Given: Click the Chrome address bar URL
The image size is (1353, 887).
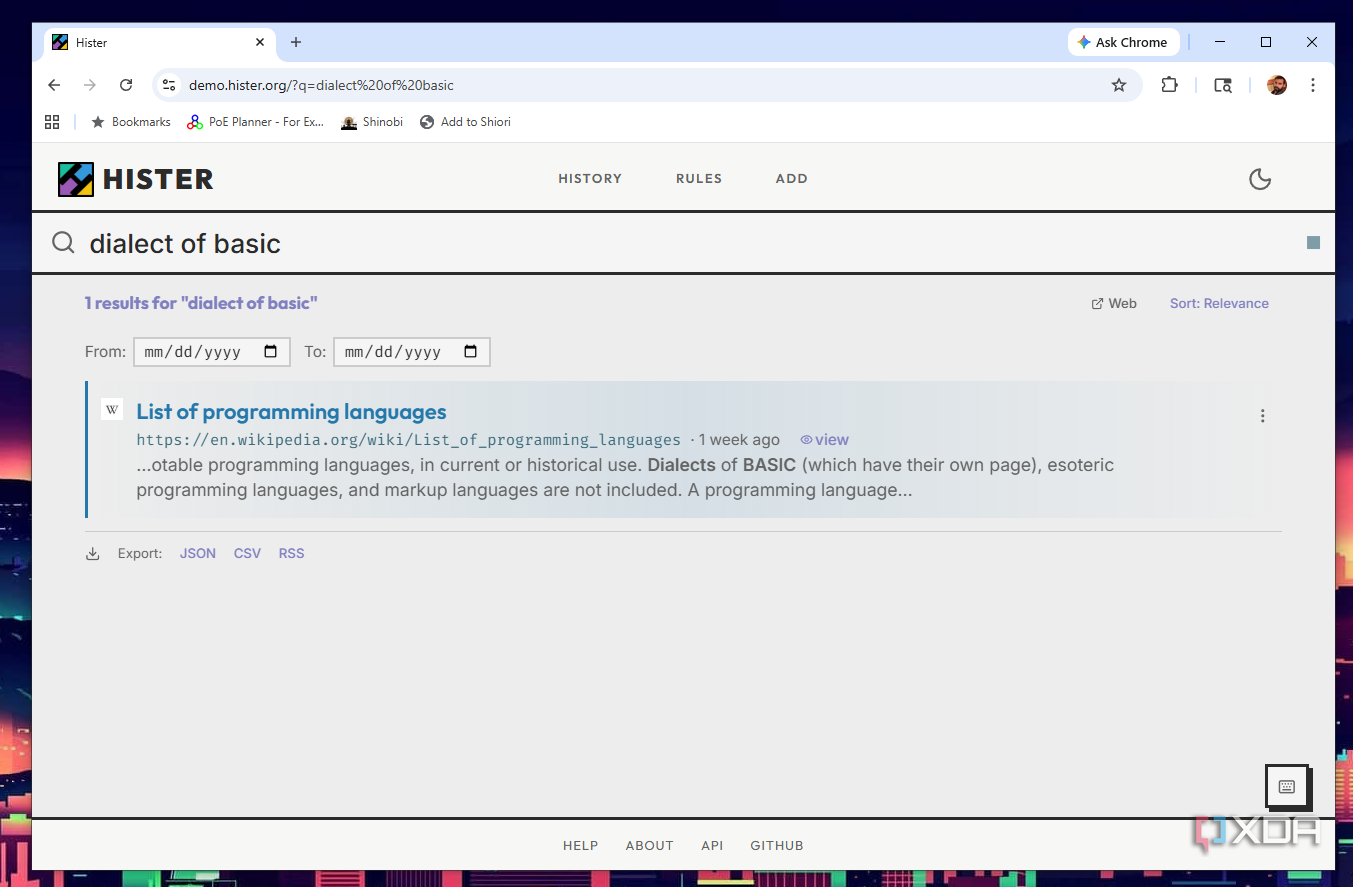Looking at the screenshot, I should click(321, 85).
